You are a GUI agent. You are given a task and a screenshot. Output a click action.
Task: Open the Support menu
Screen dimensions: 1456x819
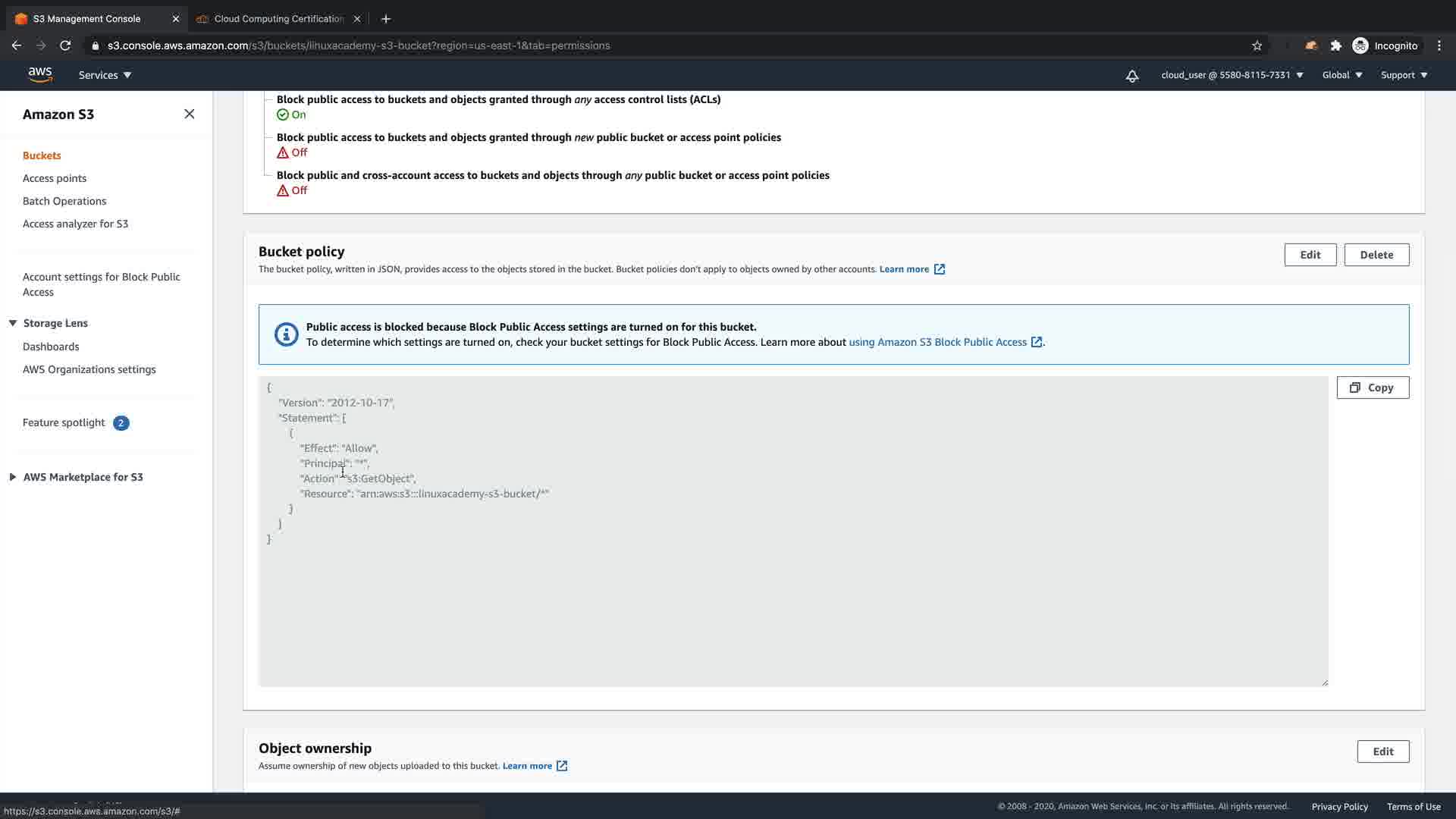[1404, 75]
